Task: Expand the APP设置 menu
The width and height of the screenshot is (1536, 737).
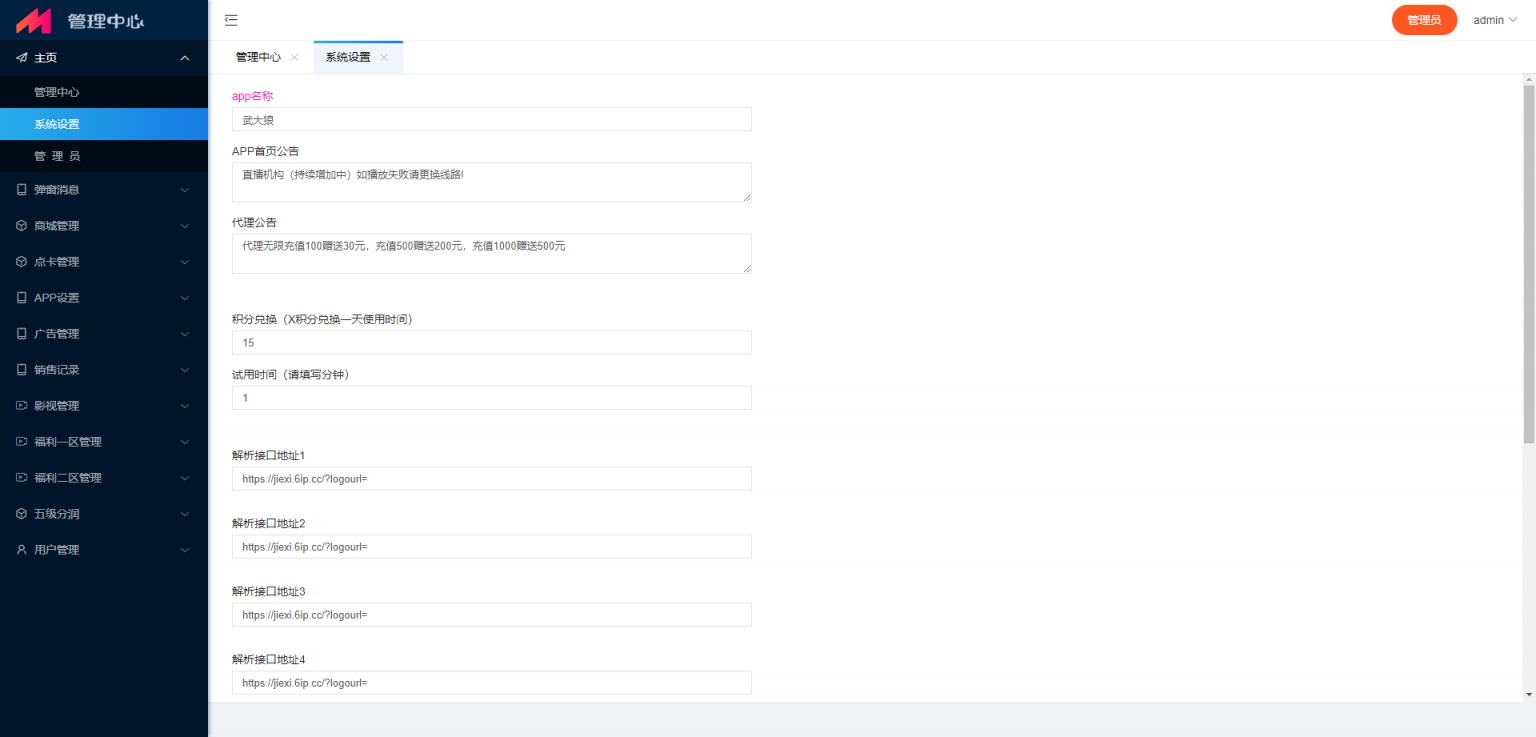Action: coord(104,298)
